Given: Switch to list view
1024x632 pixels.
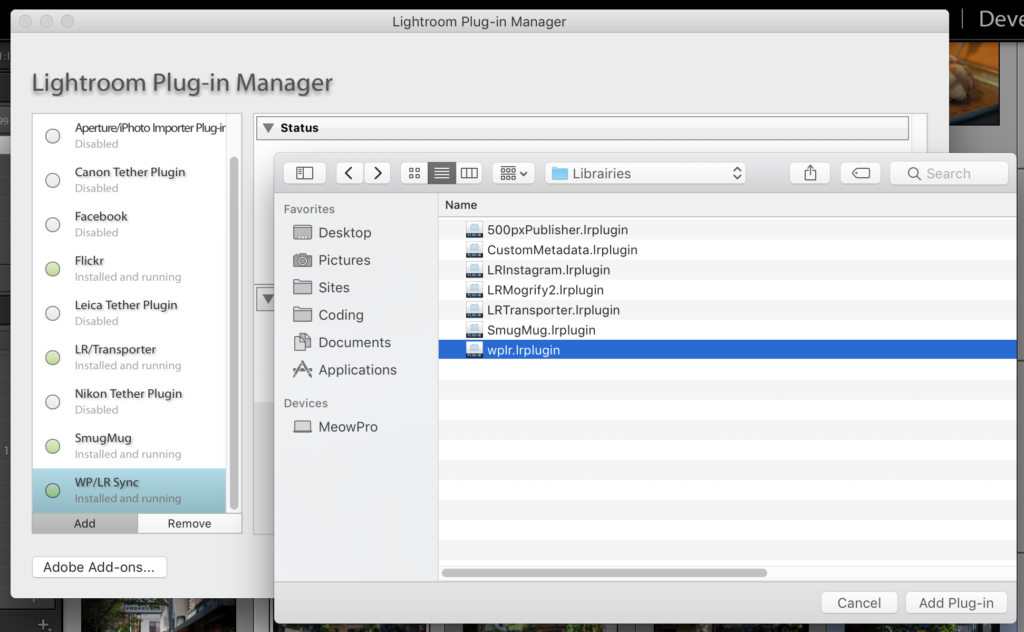Looking at the screenshot, I should [x=441, y=173].
